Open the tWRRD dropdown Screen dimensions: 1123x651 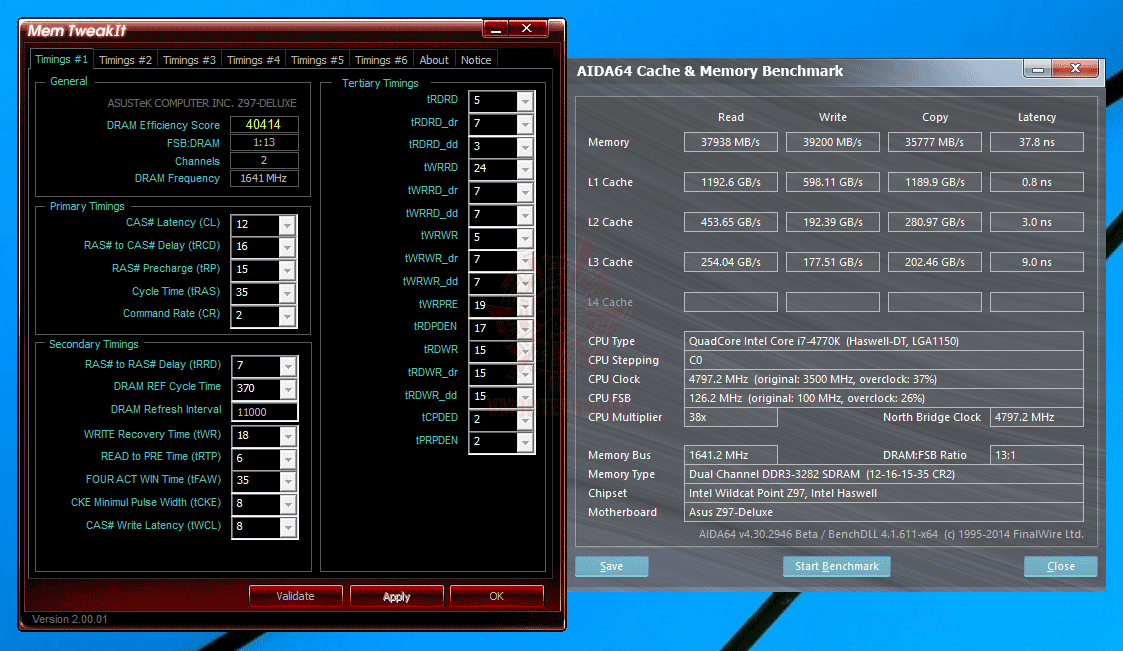[x=525, y=169]
